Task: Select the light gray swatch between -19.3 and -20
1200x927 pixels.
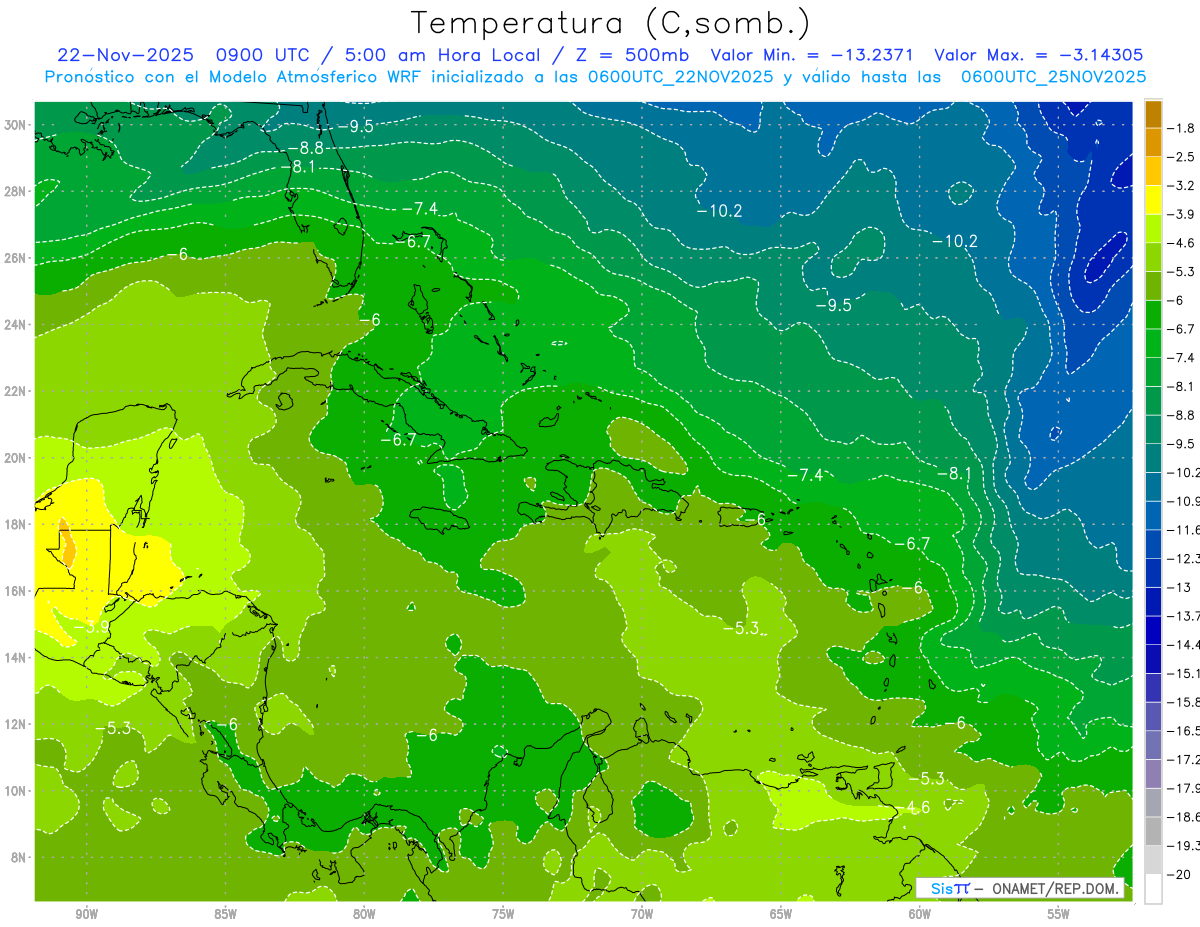Action: click(1153, 860)
